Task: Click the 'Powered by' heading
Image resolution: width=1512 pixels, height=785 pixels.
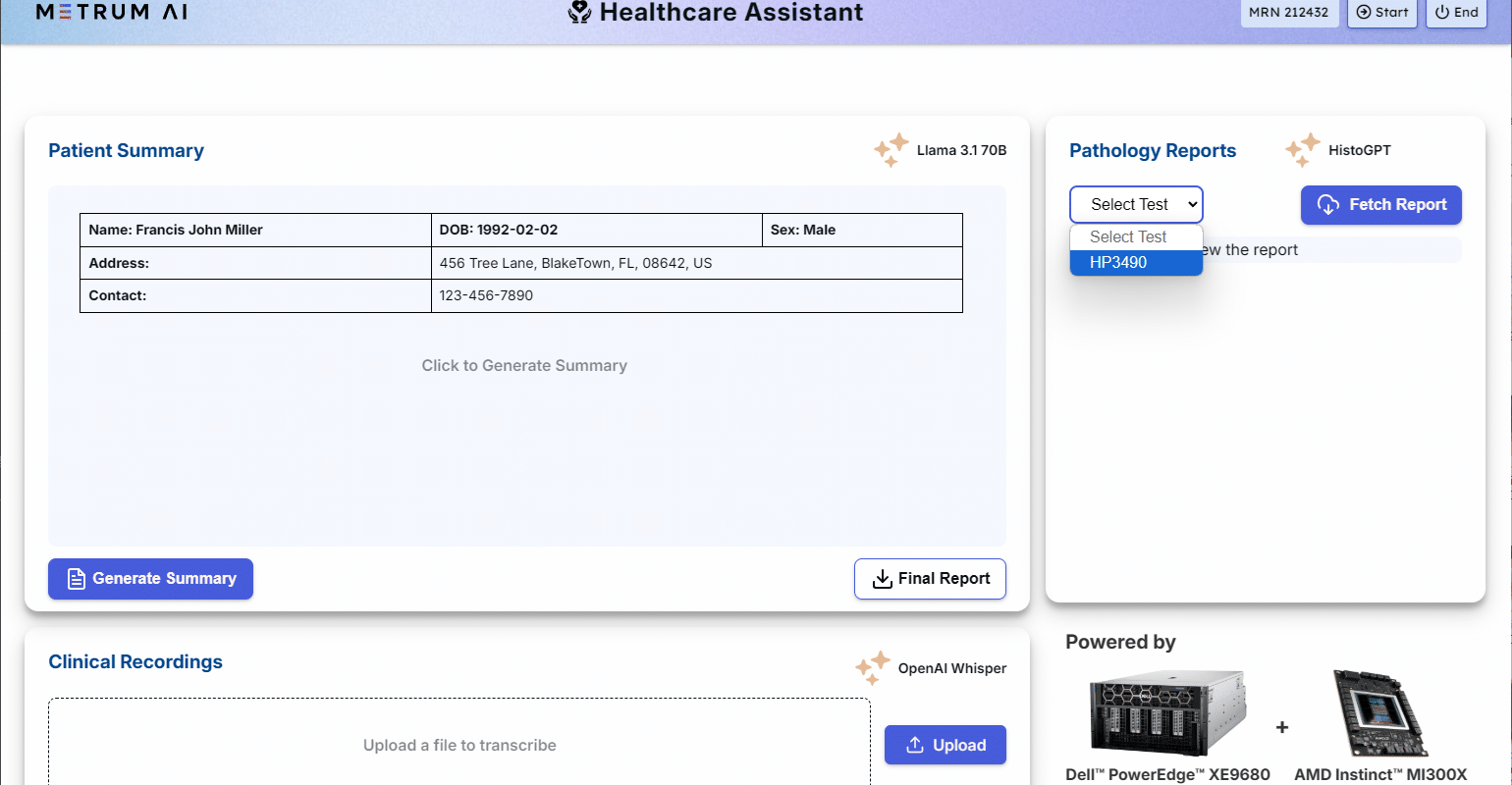Action: [x=1120, y=642]
